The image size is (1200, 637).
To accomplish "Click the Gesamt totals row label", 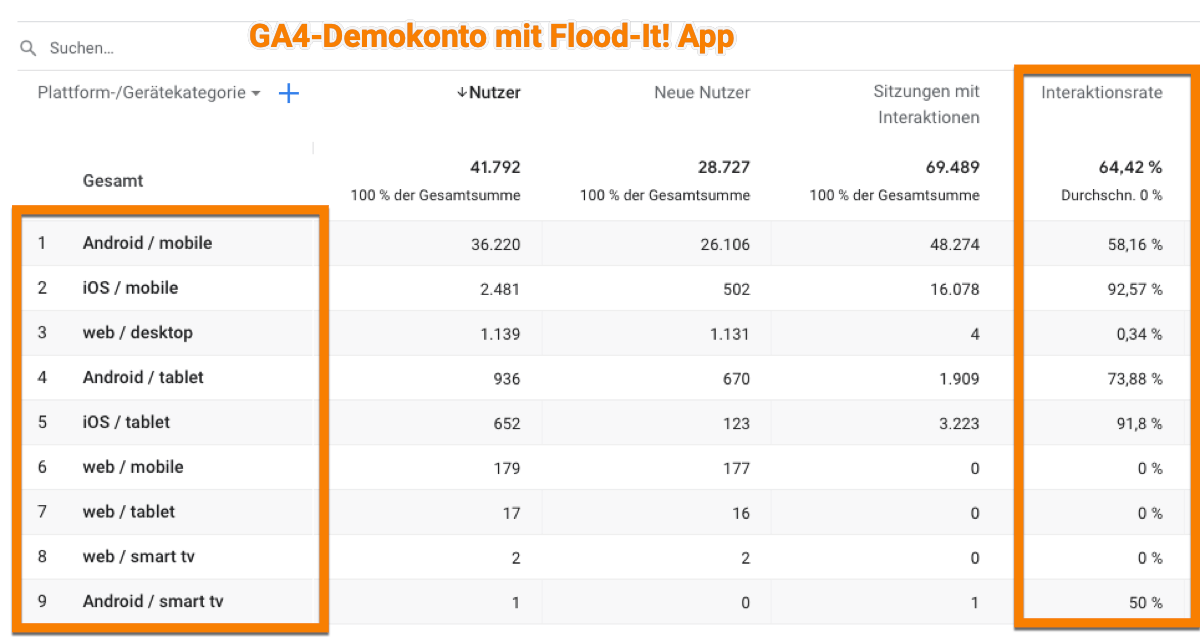I will [x=112, y=181].
